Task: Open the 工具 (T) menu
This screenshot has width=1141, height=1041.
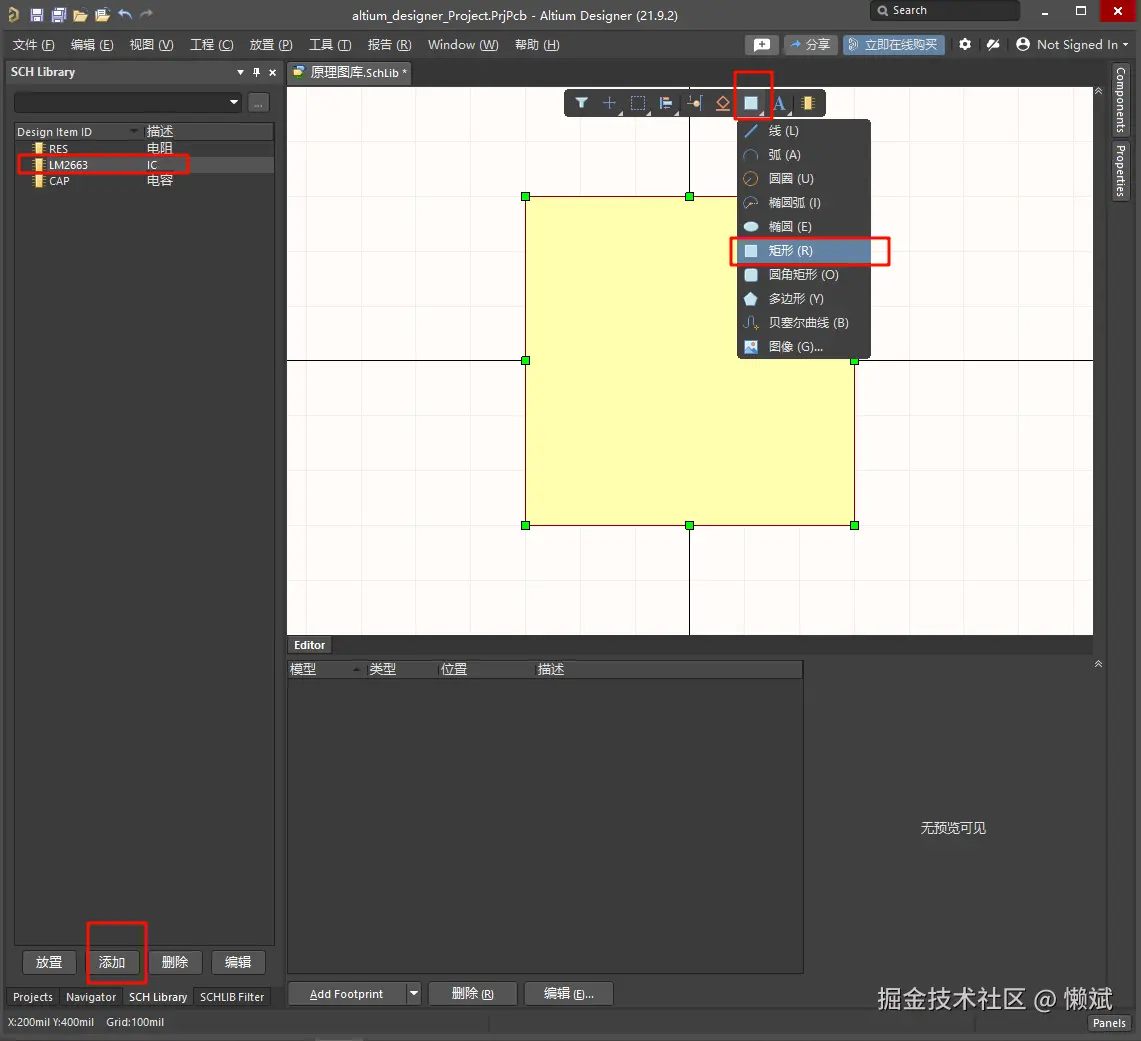Action: tap(330, 45)
